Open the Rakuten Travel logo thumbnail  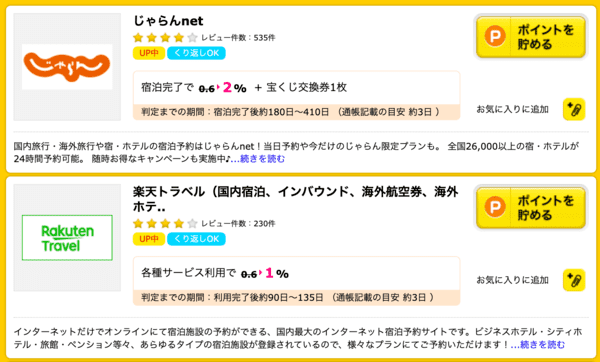[67, 238]
